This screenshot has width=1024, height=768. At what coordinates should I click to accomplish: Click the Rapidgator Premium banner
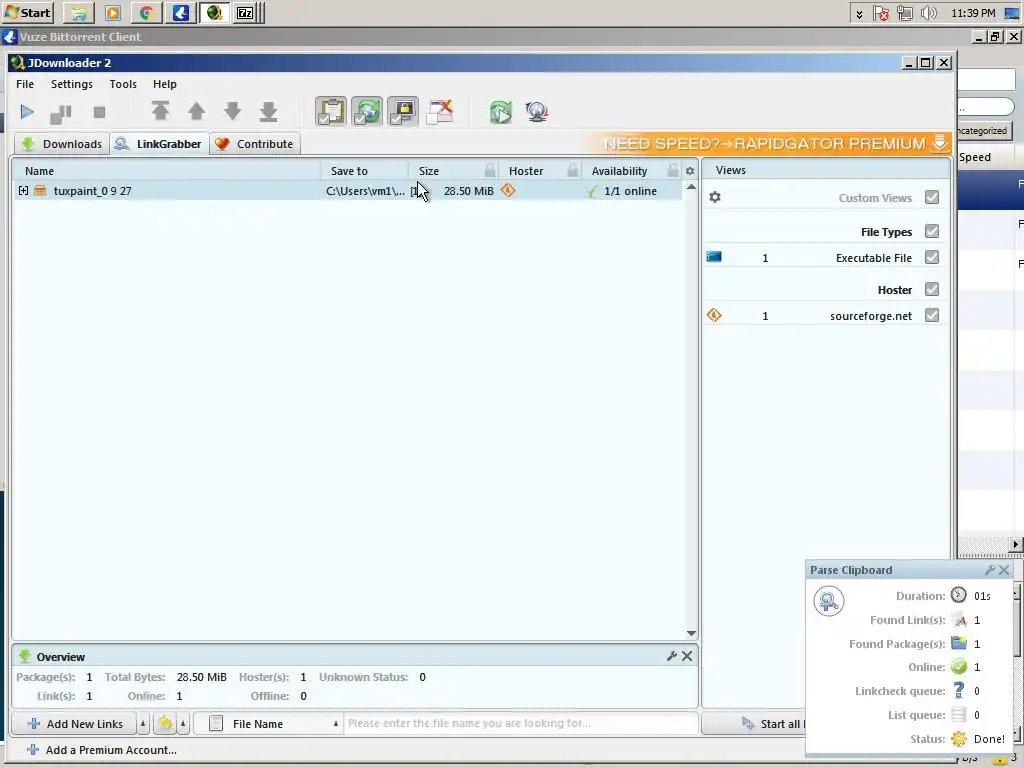point(768,144)
